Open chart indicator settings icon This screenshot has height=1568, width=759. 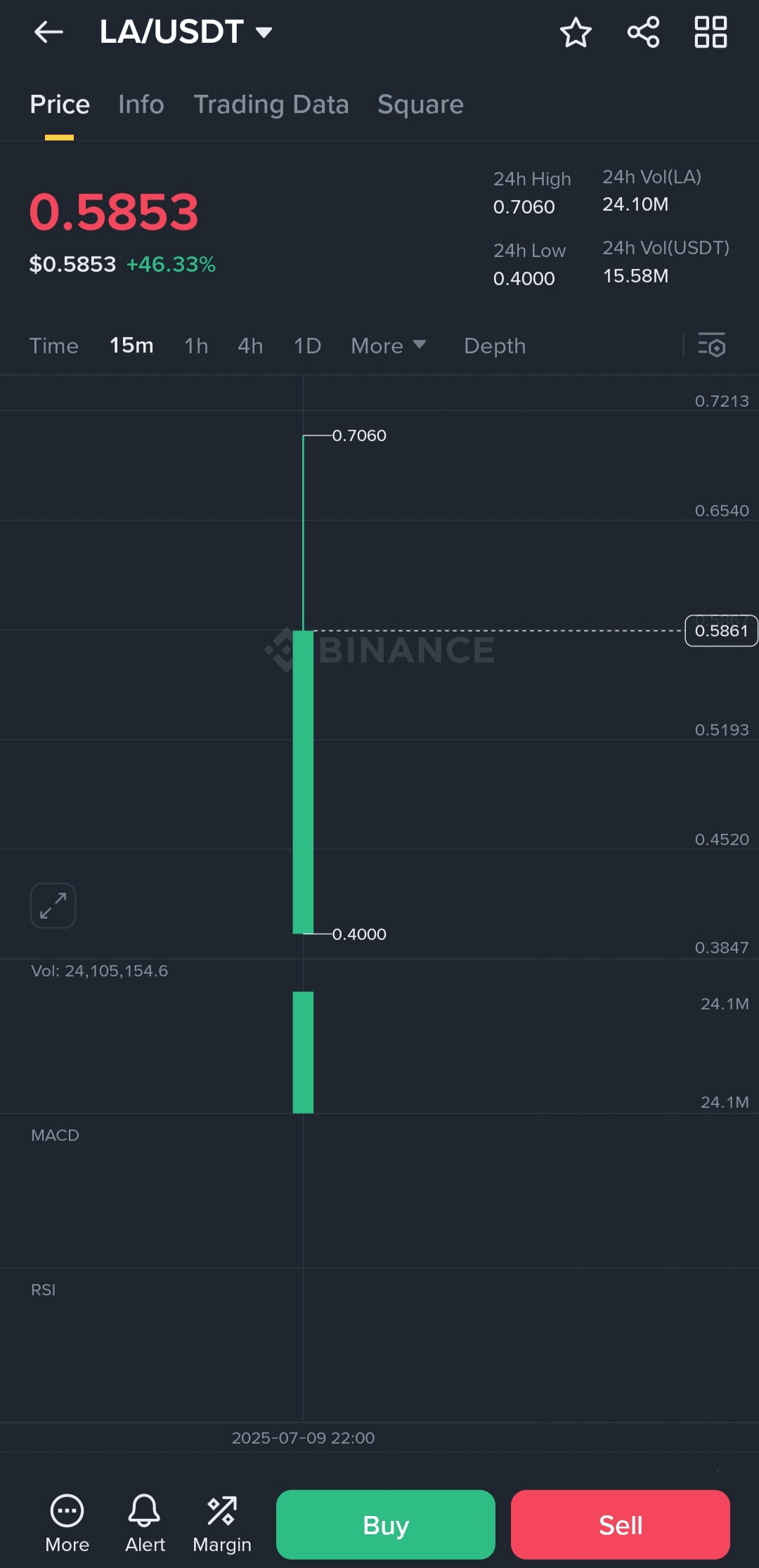[711, 345]
